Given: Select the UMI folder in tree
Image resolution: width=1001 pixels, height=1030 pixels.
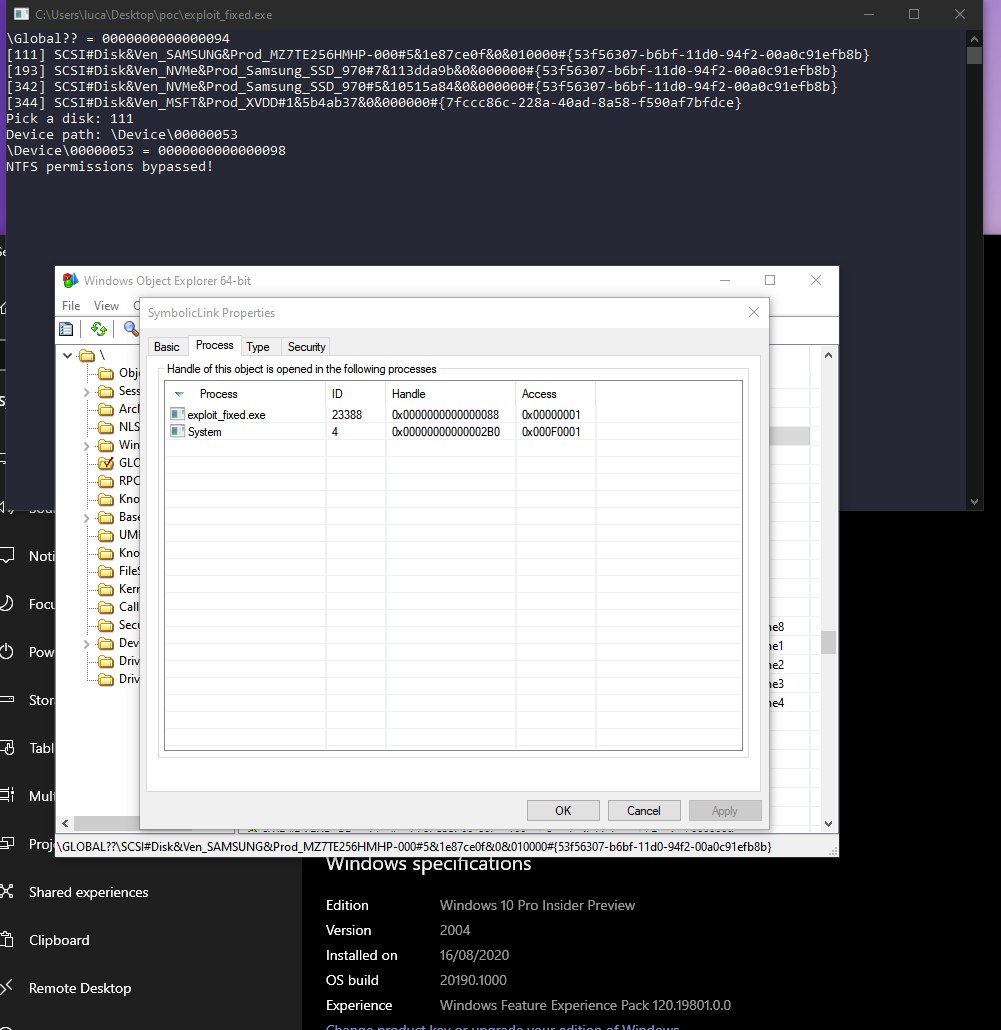Looking at the screenshot, I should (x=118, y=535).
